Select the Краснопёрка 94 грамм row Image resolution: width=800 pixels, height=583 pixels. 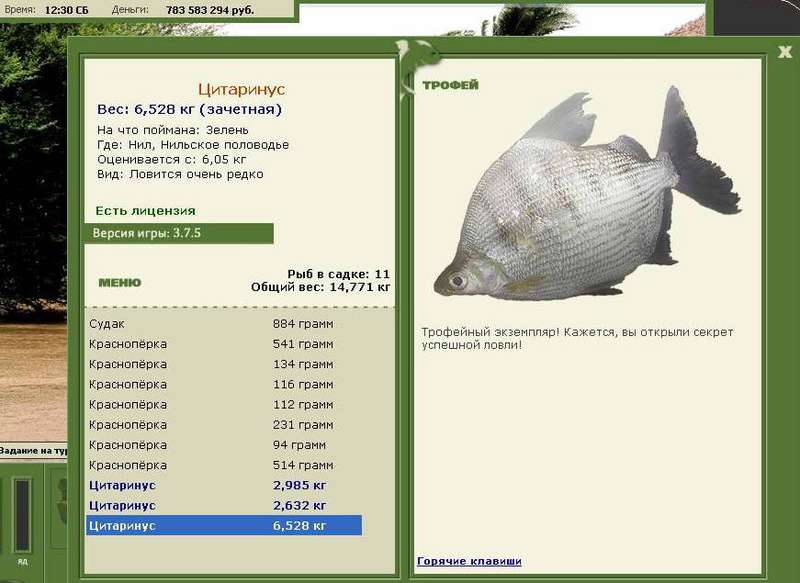coord(224,445)
